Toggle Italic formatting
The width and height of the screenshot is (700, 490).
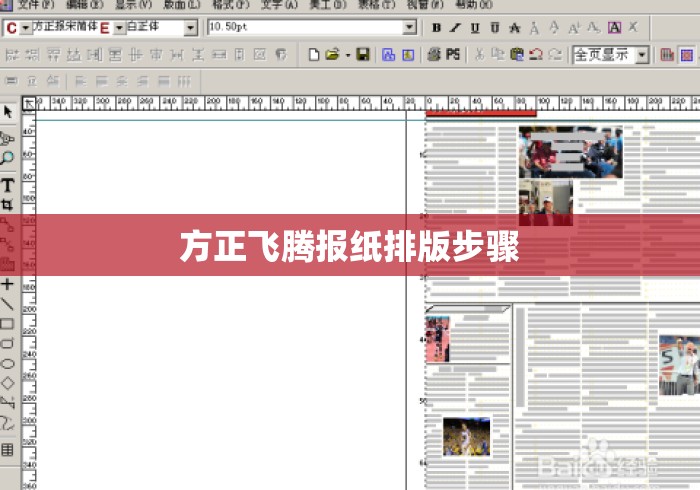[455, 28]
